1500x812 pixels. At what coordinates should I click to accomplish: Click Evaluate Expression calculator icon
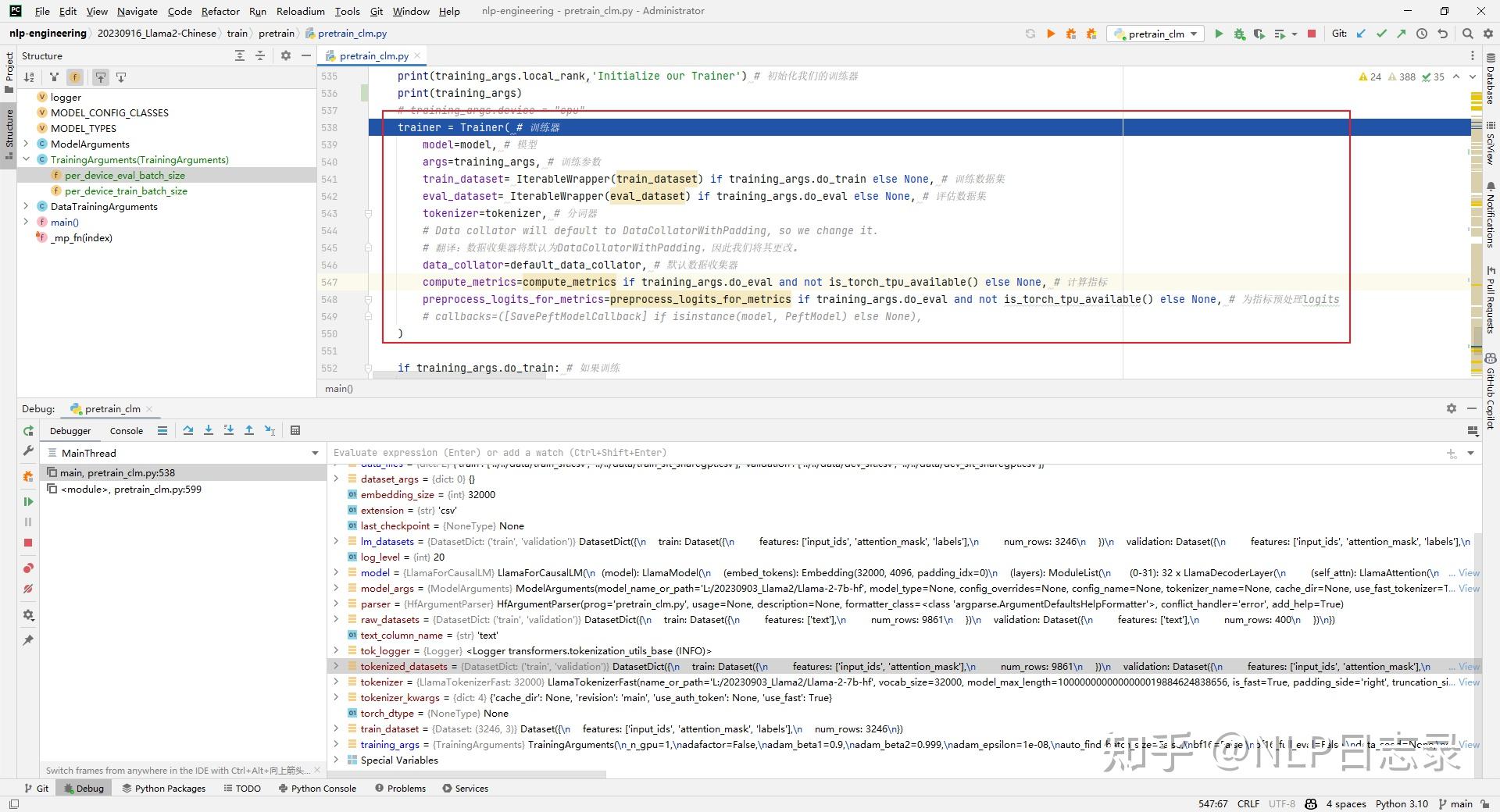point(295,430)
